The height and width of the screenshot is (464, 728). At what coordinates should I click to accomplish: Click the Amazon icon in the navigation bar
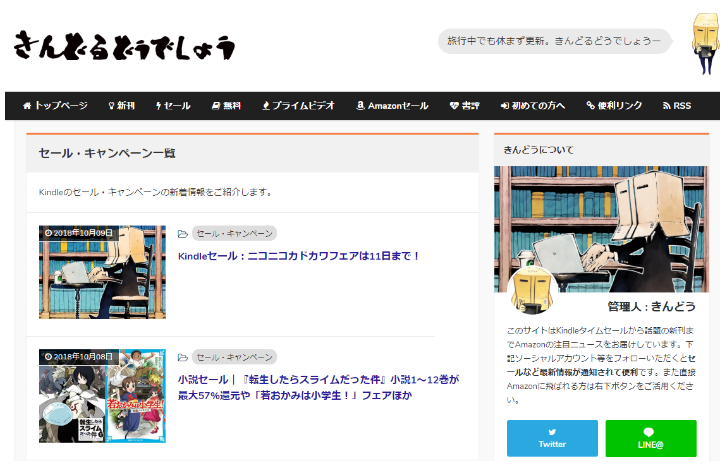[360, 106]
